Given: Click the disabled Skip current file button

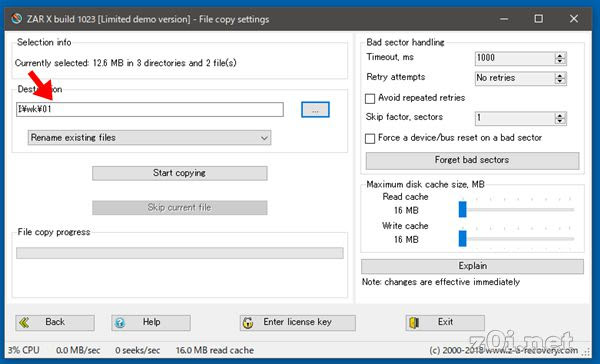Looking at the screenshot, I should (x=179, y=208).
